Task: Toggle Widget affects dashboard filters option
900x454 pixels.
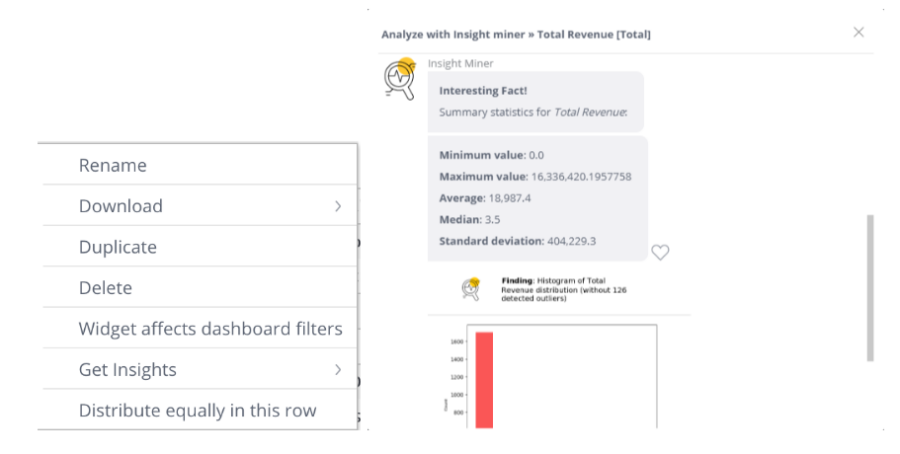Action: (x=200, y=328)
